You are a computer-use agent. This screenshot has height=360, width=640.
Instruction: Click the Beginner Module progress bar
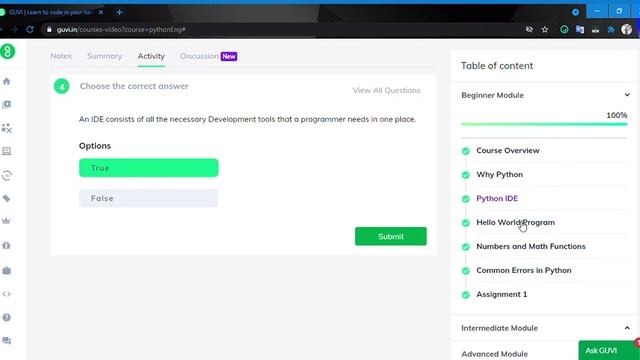coord(544,124)
